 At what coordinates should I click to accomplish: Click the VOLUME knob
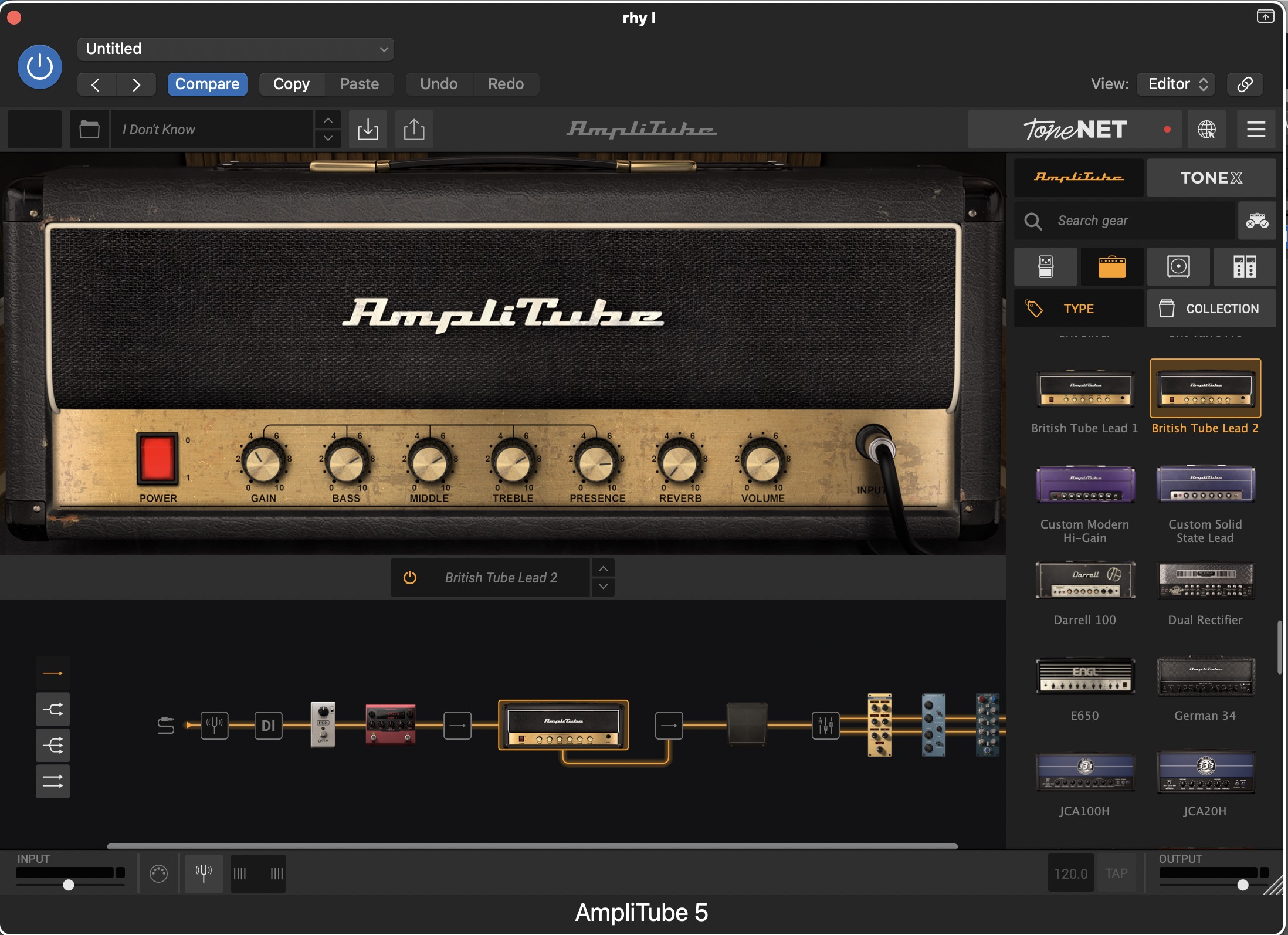pos(762,463)
